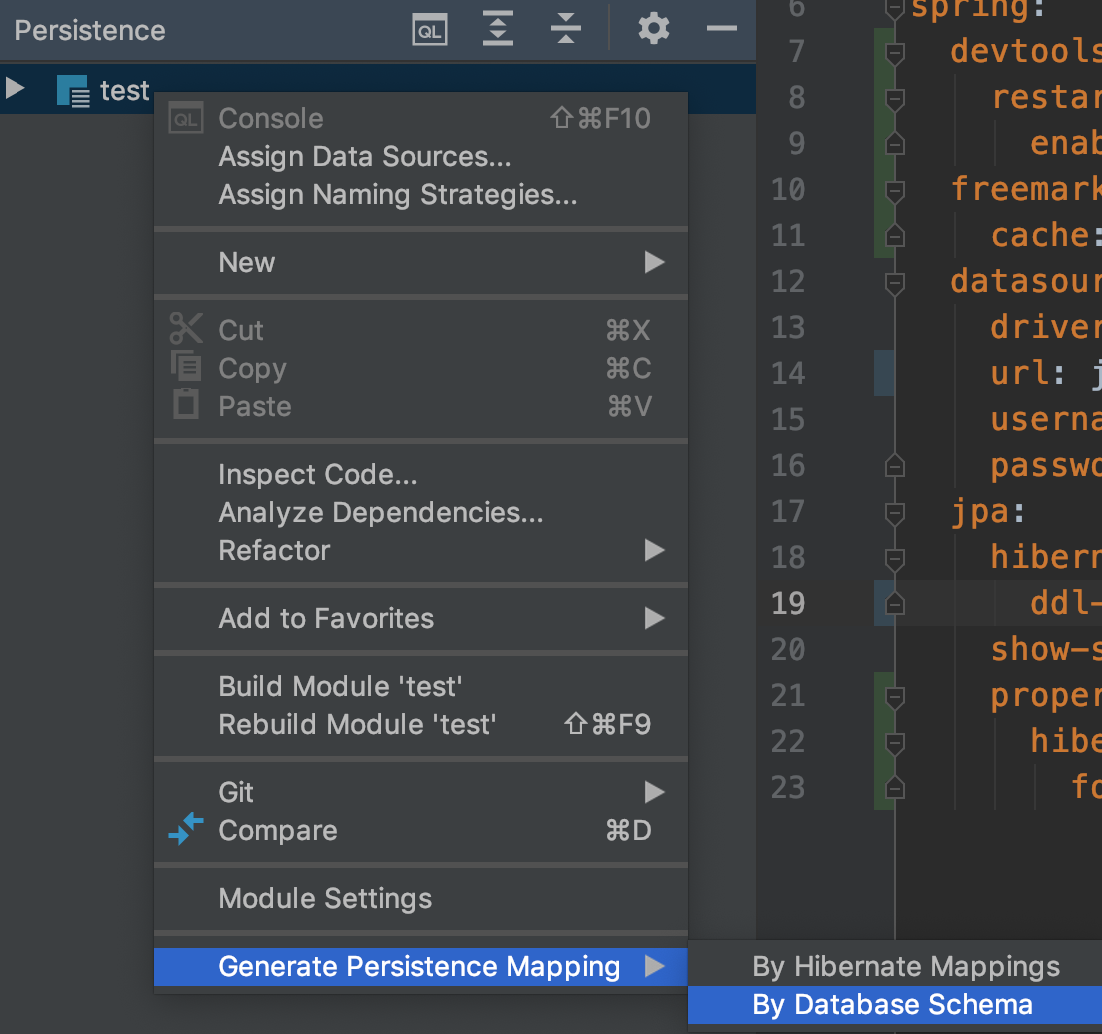
Task: Click the fold marker on line 7
Action: click(895, 52)
